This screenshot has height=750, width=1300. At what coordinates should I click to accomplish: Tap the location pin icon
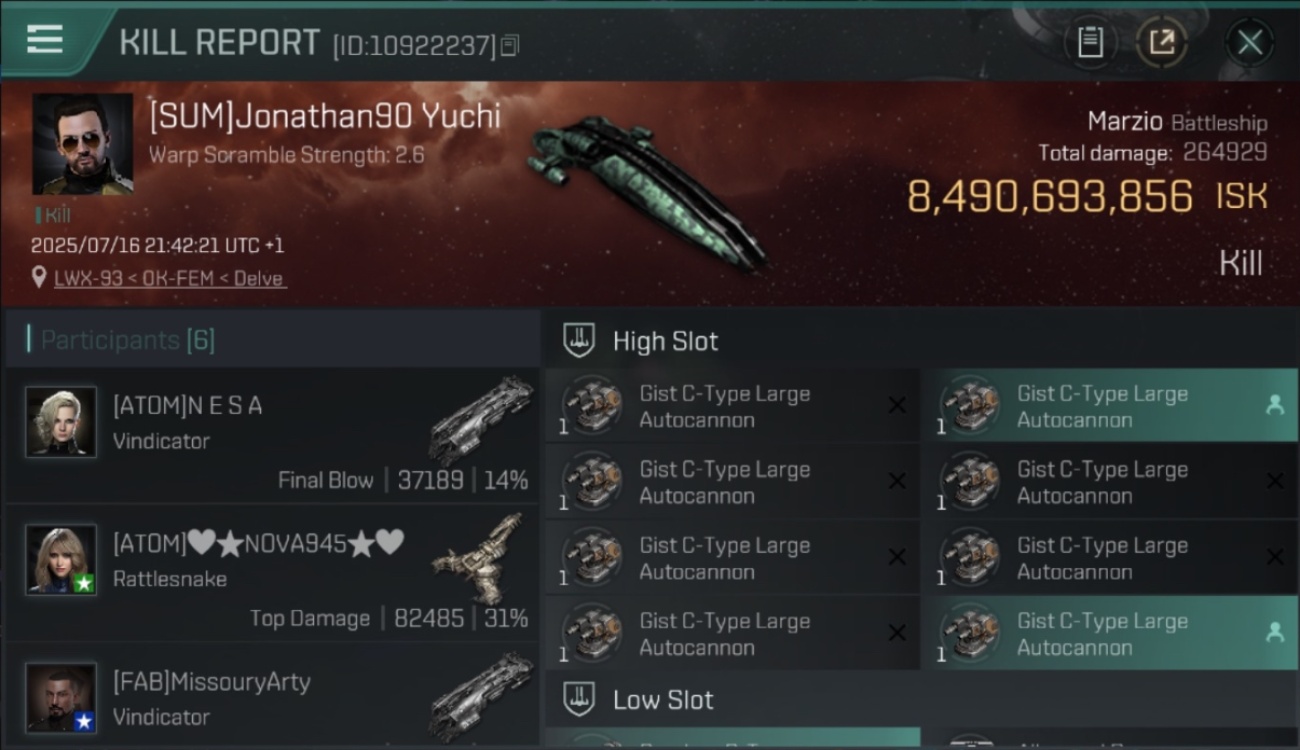(x=39, y=278)
